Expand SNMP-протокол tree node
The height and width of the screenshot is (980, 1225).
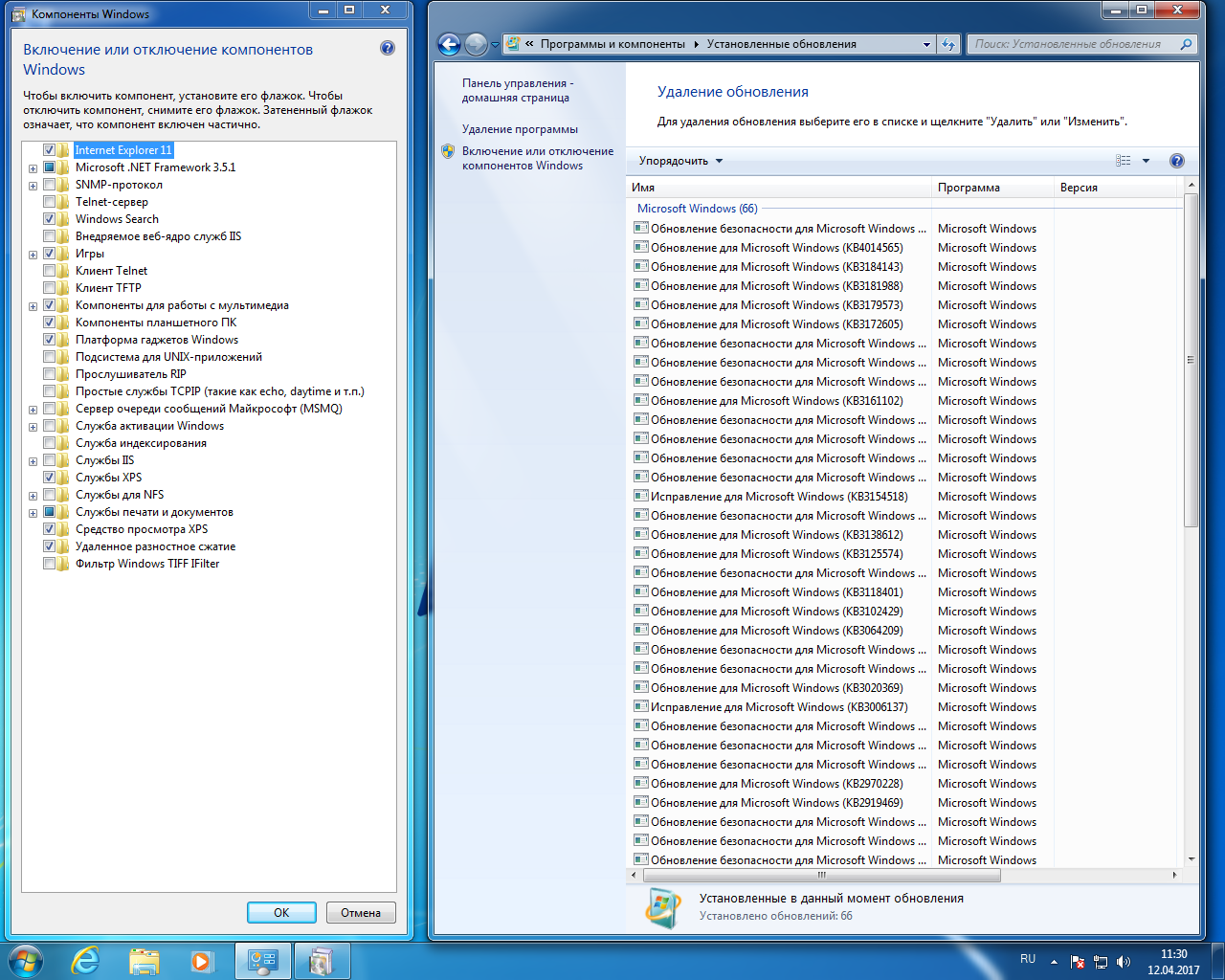[33, 186]
